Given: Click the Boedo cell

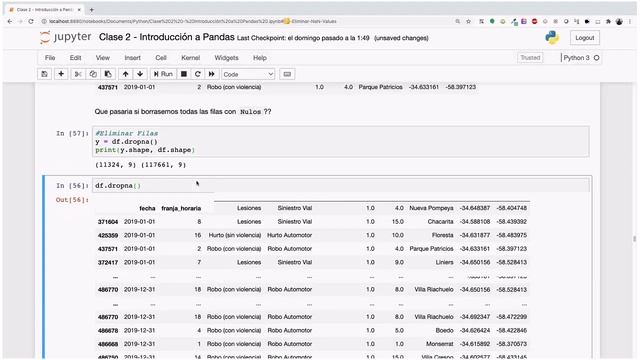Looking at the screenshot, I should click(x=444, y=330).
